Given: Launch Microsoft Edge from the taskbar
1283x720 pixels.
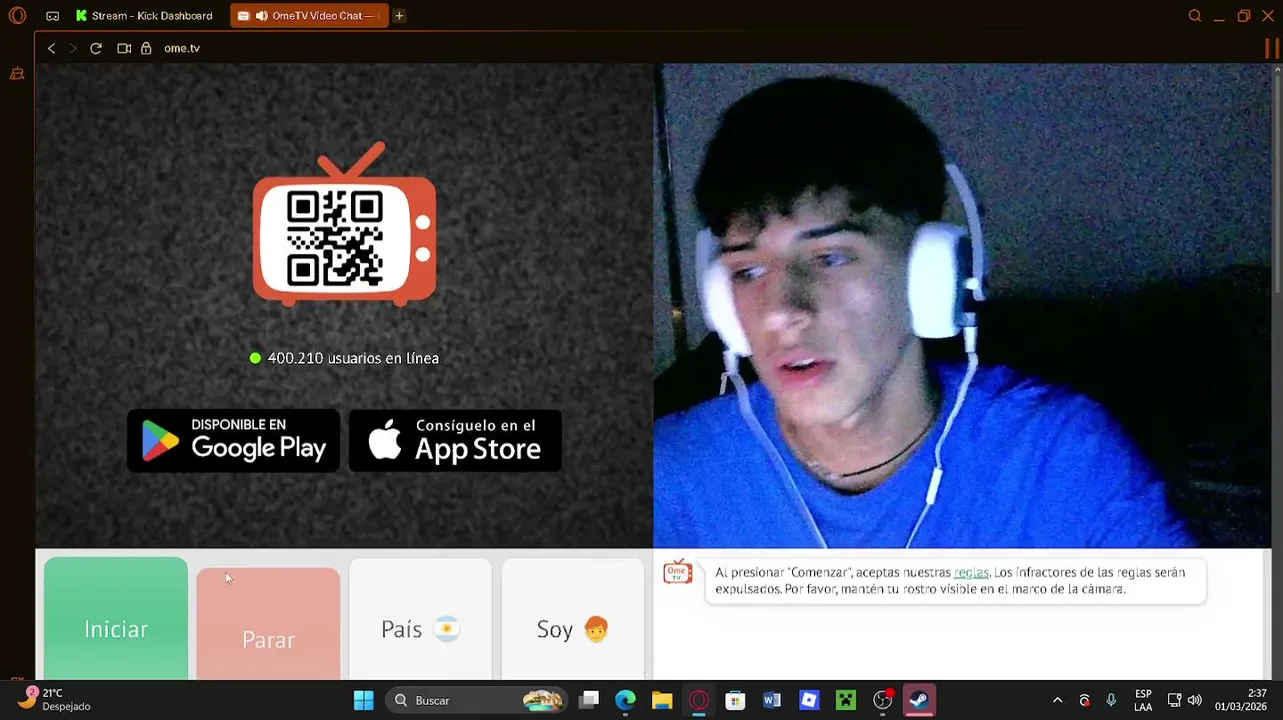Looking at the screenshot, I should click(x=625, y=700).
